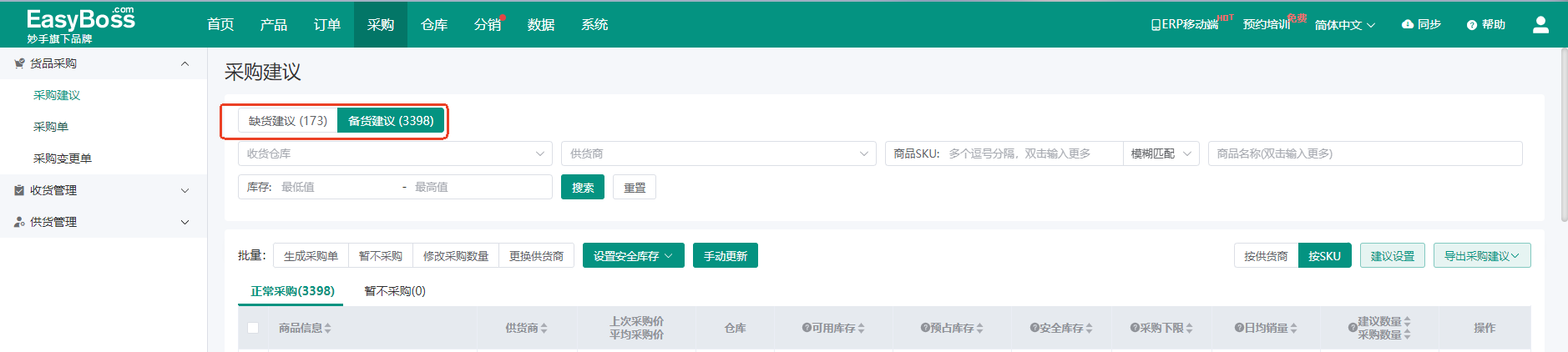Image resolution: width=1568 pixels, height=352 pixels.
Task: Click the 搜索 button
Action: 583,188
